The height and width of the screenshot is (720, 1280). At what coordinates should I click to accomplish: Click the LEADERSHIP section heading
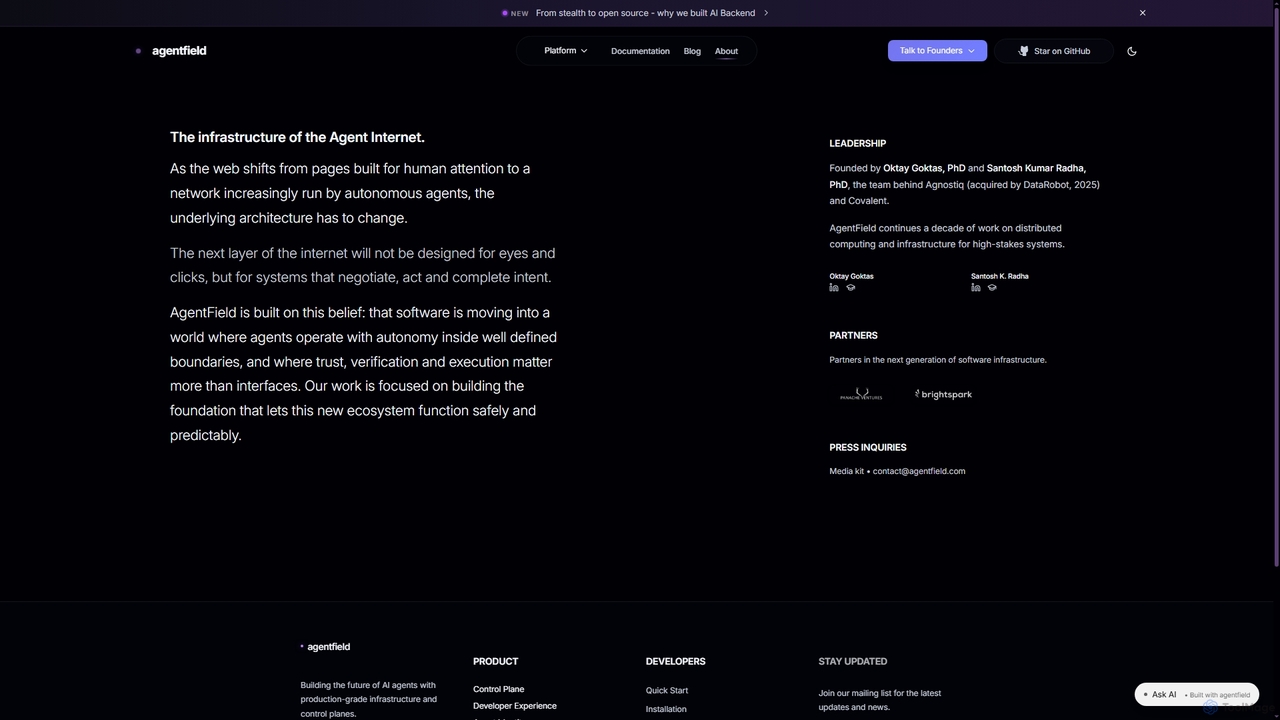857,143
